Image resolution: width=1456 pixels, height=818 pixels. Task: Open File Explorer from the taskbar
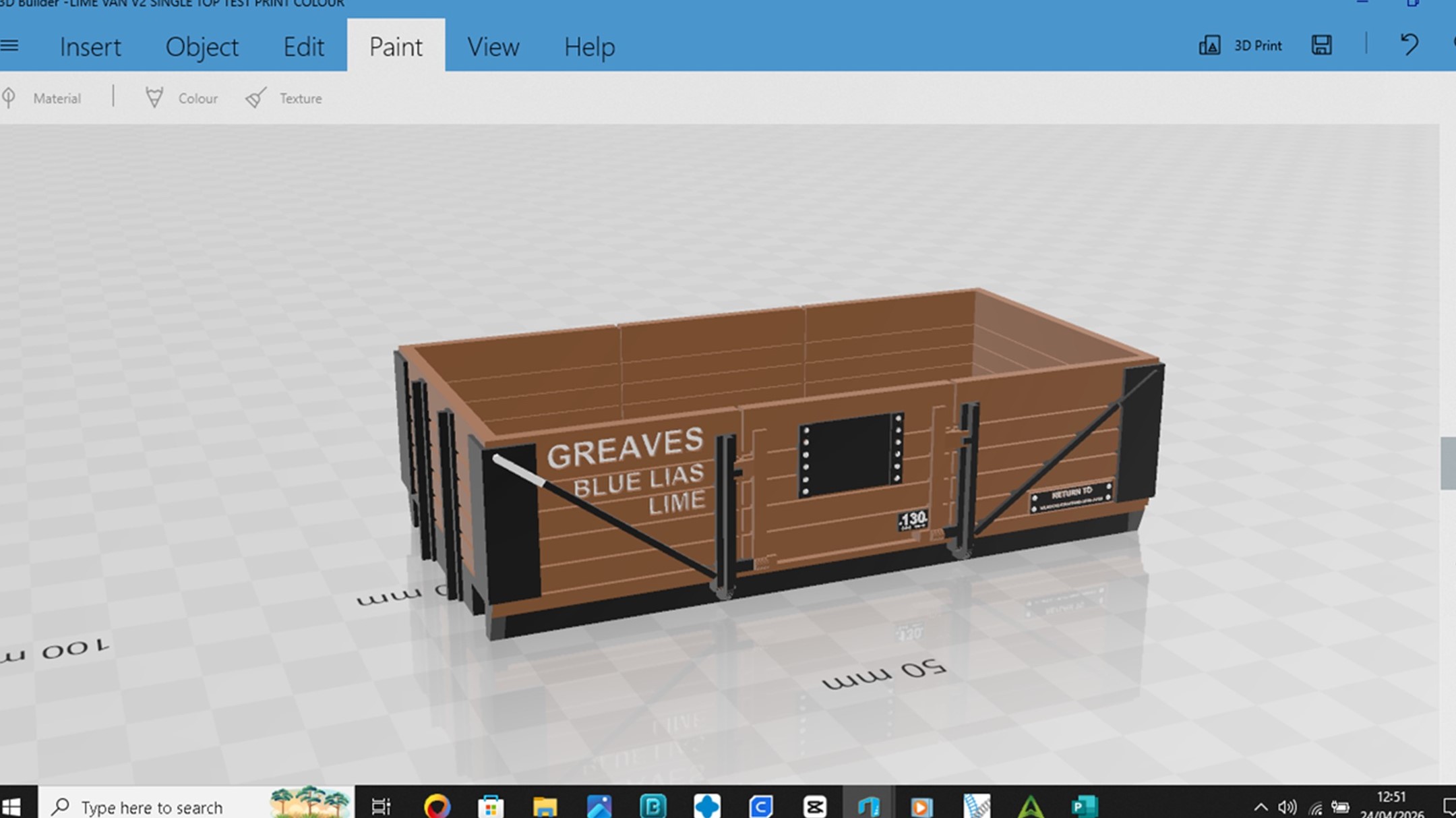[x=545, y=807]
